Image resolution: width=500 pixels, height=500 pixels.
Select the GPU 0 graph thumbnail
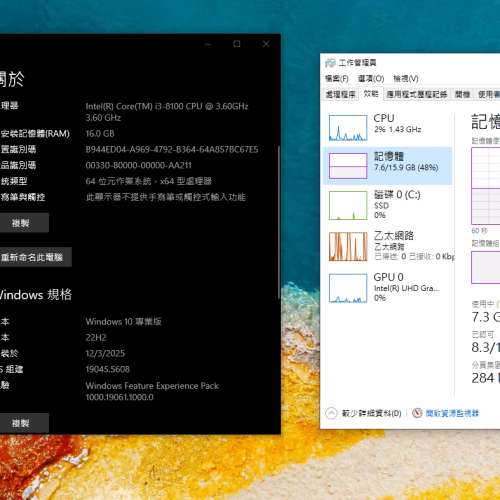coord(348,288)
